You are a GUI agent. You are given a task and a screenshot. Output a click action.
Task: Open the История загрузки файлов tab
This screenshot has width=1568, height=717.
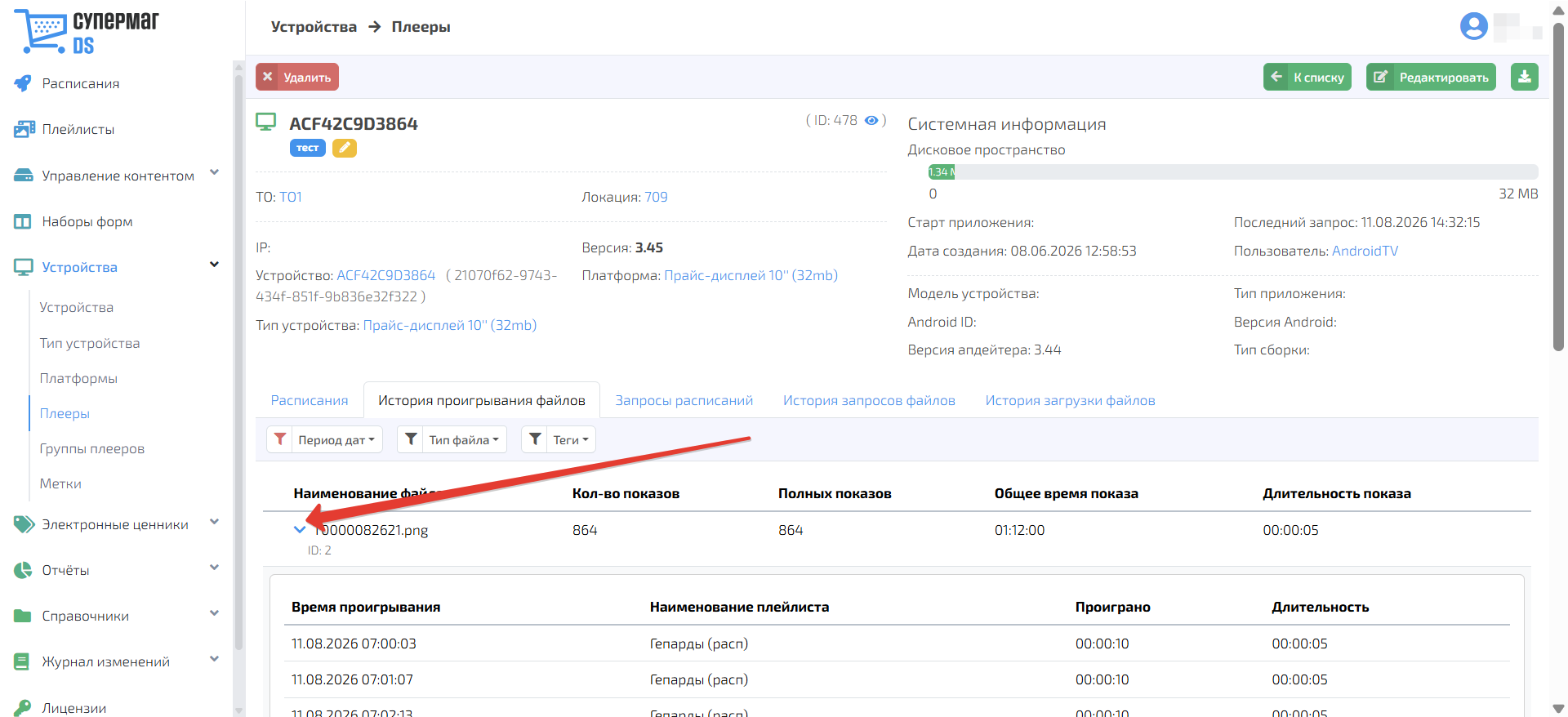[1070, 400]
